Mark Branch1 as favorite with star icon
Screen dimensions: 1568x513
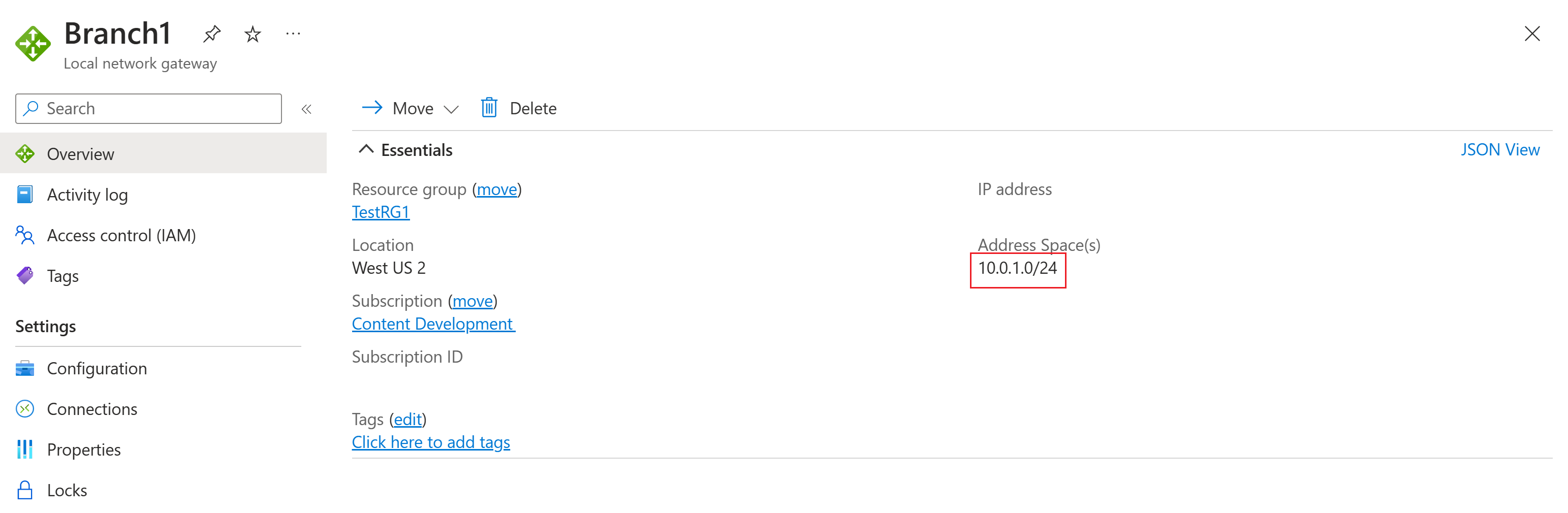(252, 34)
